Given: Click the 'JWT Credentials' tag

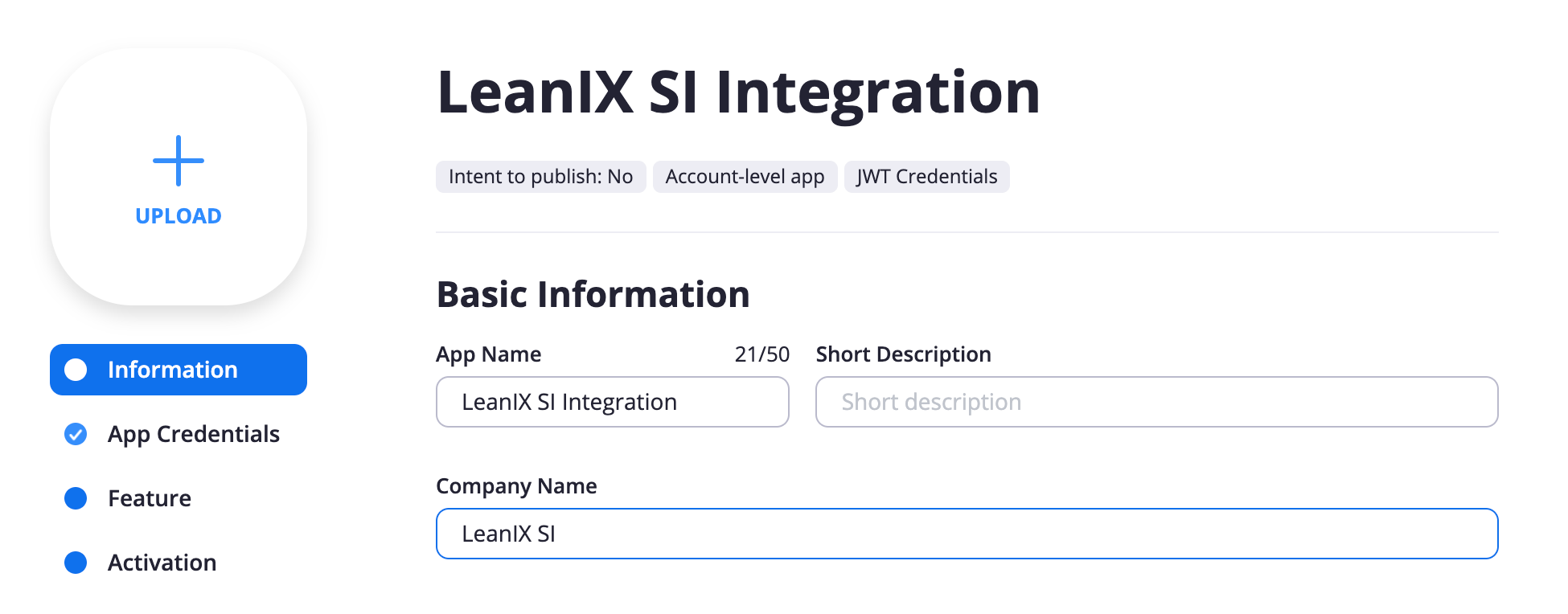Looking at the screenshot, I should (x=927, y=177).
